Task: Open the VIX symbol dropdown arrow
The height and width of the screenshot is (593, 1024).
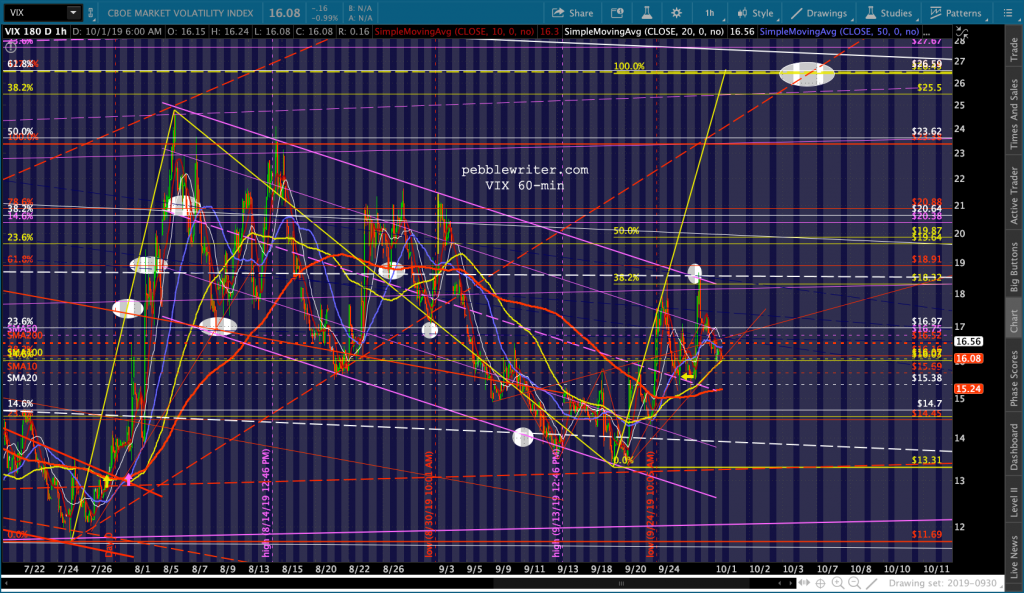Action: [x=74, y=13]
